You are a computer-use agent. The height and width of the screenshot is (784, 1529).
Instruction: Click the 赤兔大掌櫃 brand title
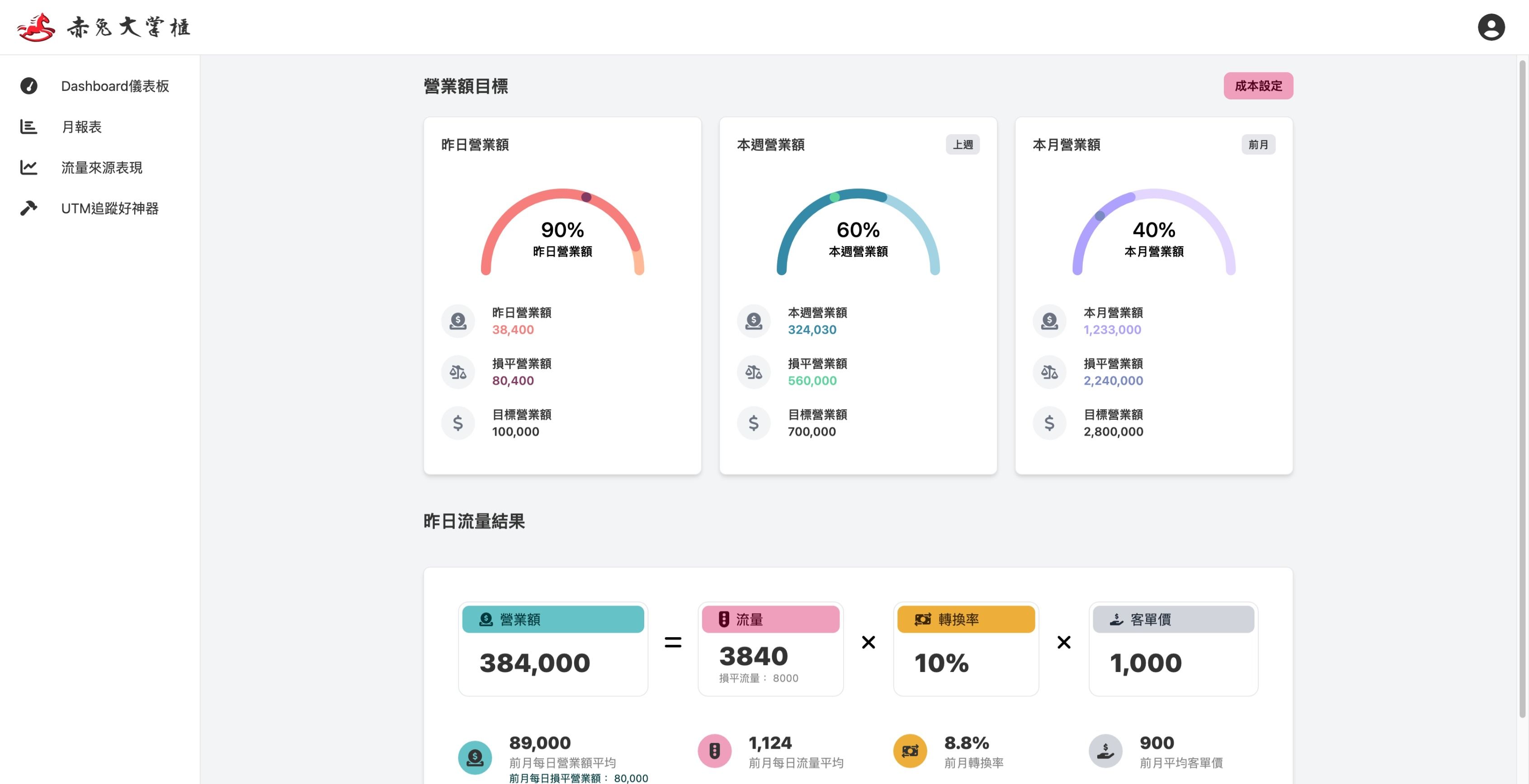(128, 27)
